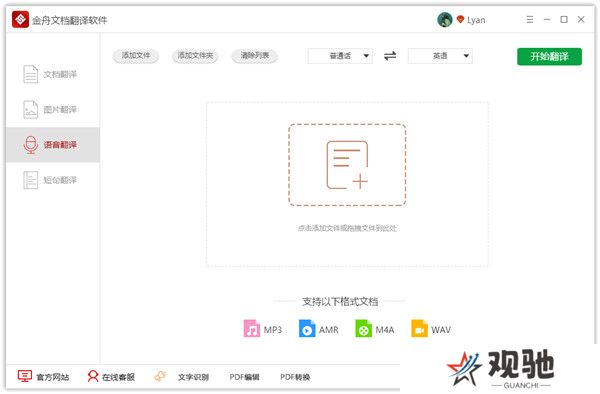Viewport: 600px width, 394px height.
Task: Click the add file icon in dashed box
Action: click(x=347, y=165)
